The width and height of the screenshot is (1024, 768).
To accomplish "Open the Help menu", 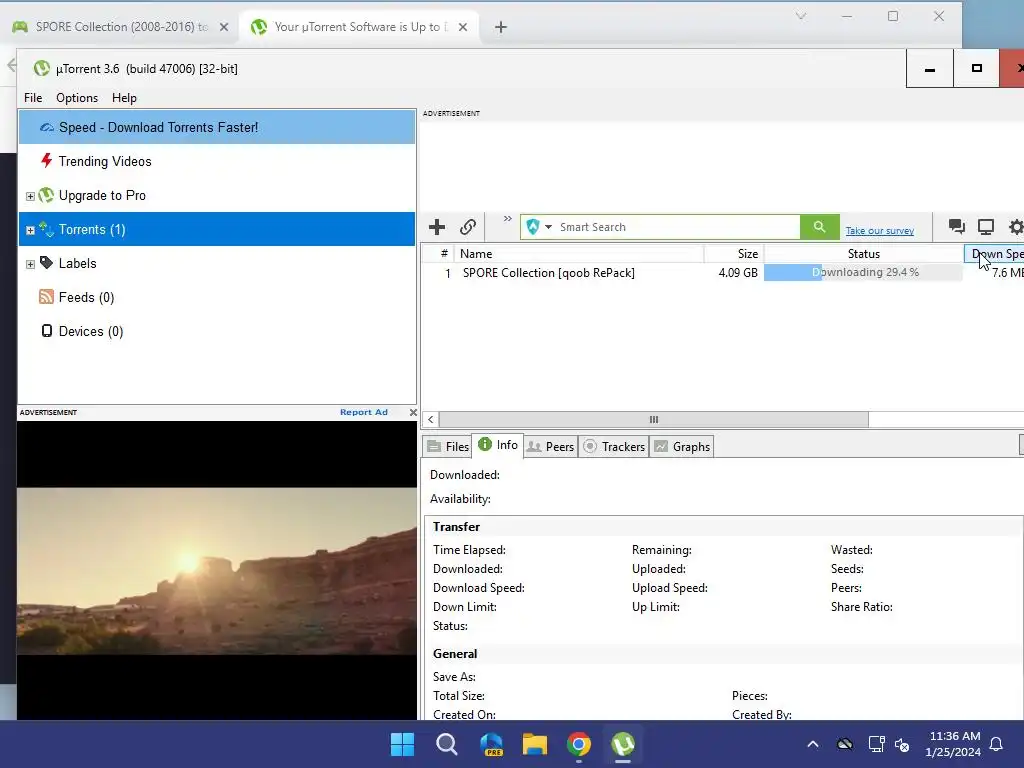I will 124,98.
